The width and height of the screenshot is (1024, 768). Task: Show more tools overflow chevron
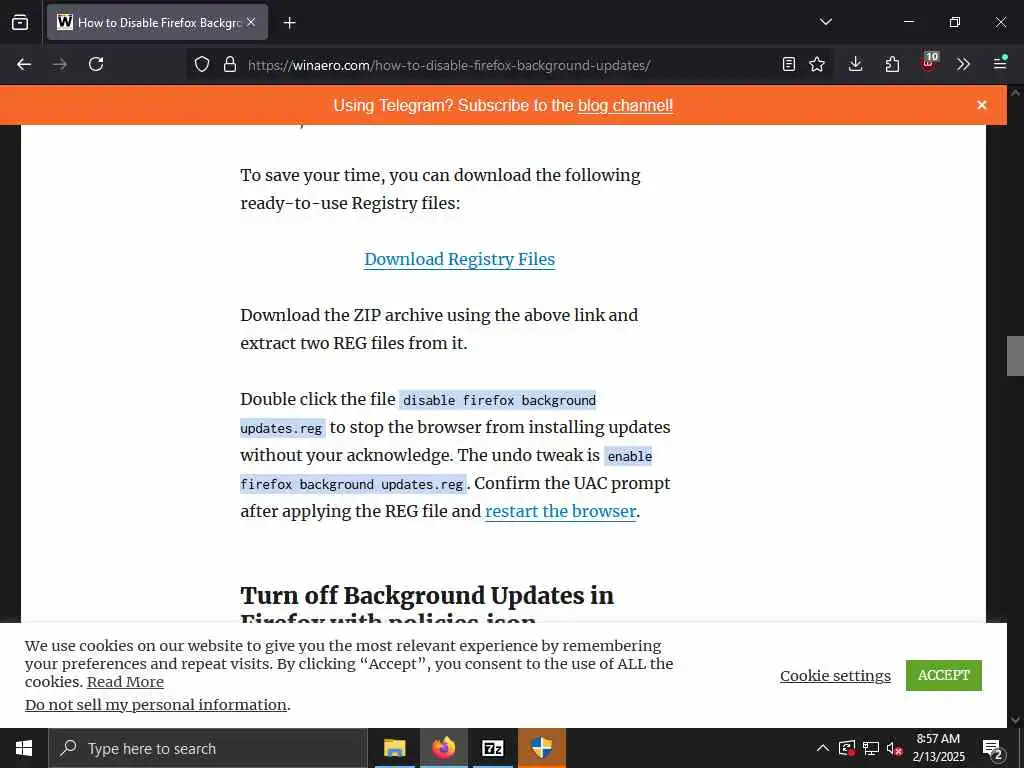[x=963, y=64]
